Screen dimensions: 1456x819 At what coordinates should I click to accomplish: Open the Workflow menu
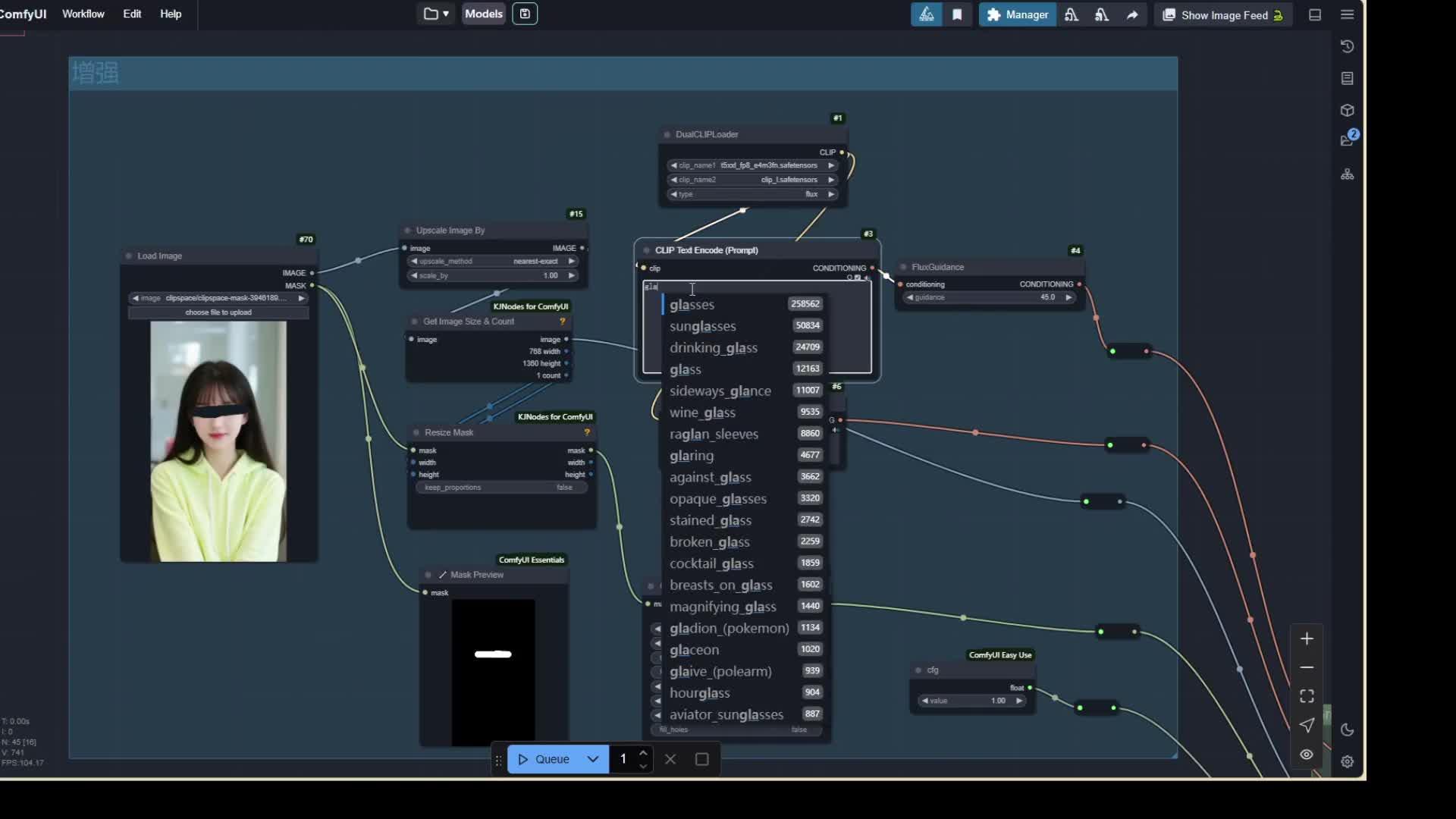[83, 14]
